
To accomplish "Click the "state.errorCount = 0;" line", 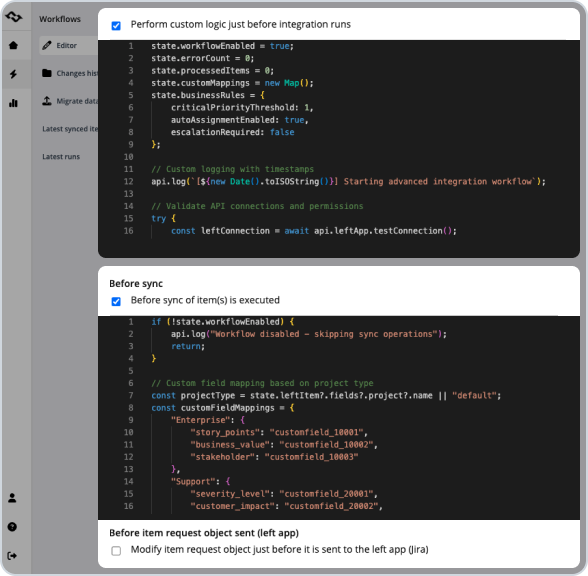I will point(202,58).
